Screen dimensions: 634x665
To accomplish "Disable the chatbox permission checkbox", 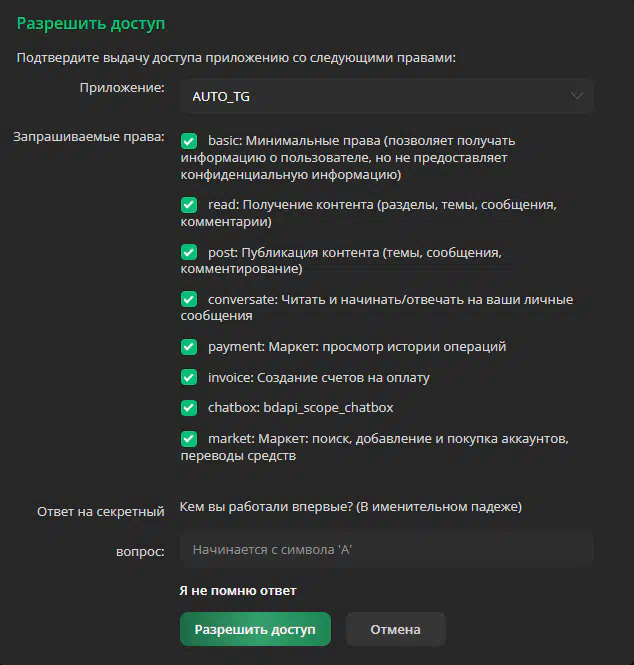I will tap(189, 408).
